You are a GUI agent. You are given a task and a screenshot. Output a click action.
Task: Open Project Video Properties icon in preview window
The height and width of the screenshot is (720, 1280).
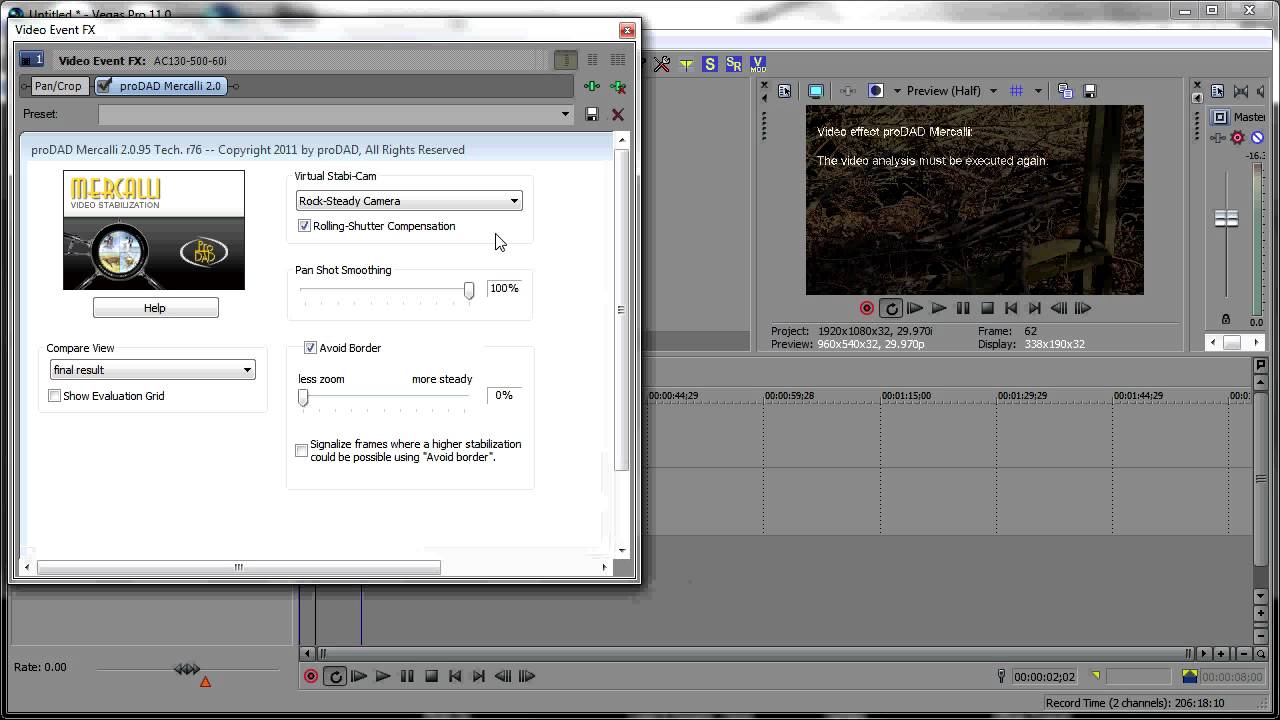coord(785,91)
